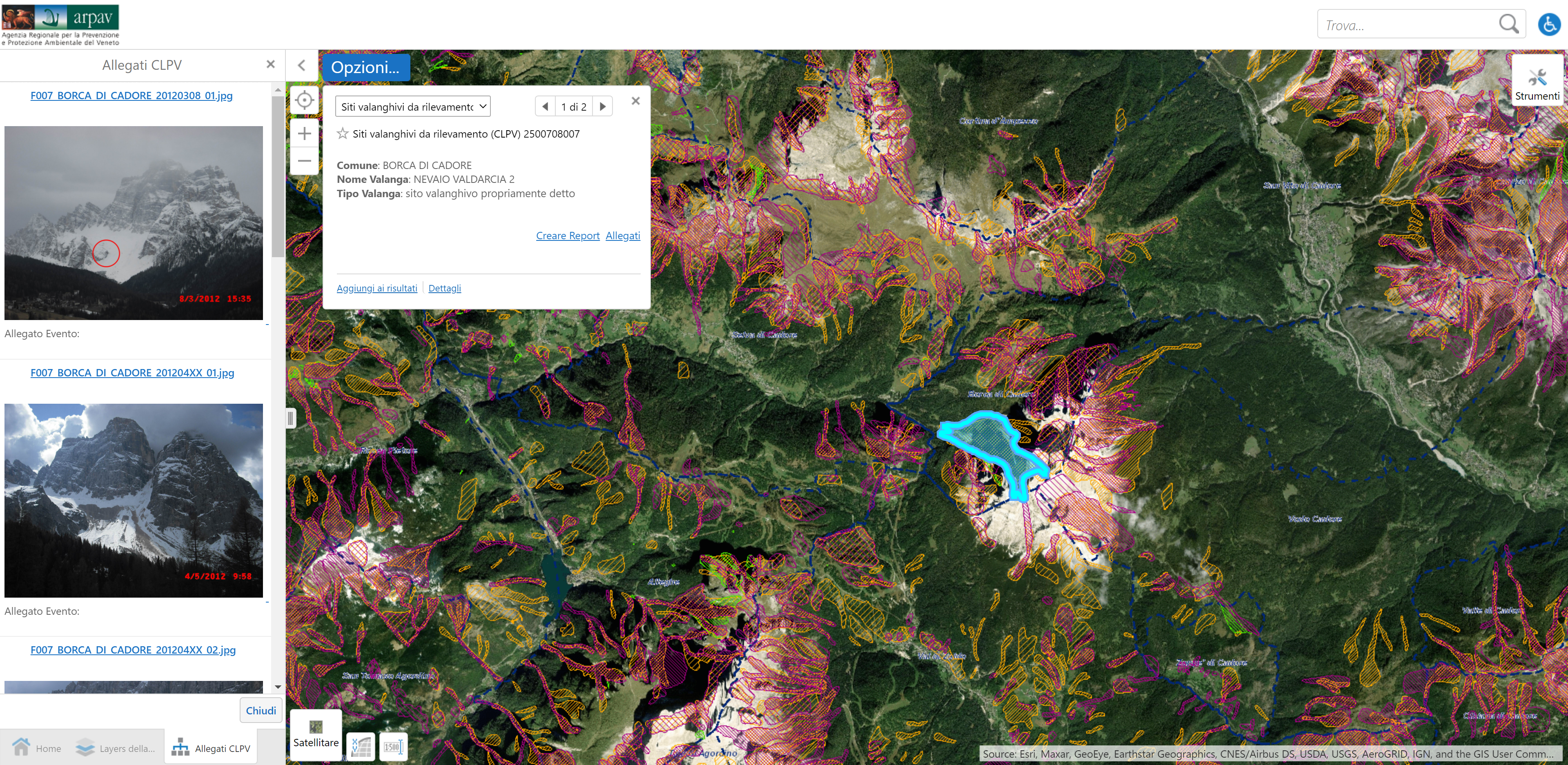The width and height of the screenshot is (1568, 765).
Task: Mark the feature as favorite with the star
Action: 343,134
